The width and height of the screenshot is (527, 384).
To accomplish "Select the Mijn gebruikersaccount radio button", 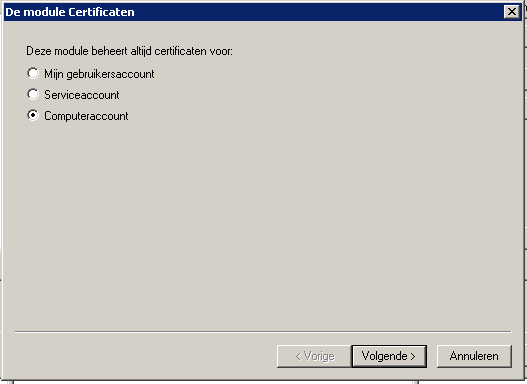I will 33,73.
